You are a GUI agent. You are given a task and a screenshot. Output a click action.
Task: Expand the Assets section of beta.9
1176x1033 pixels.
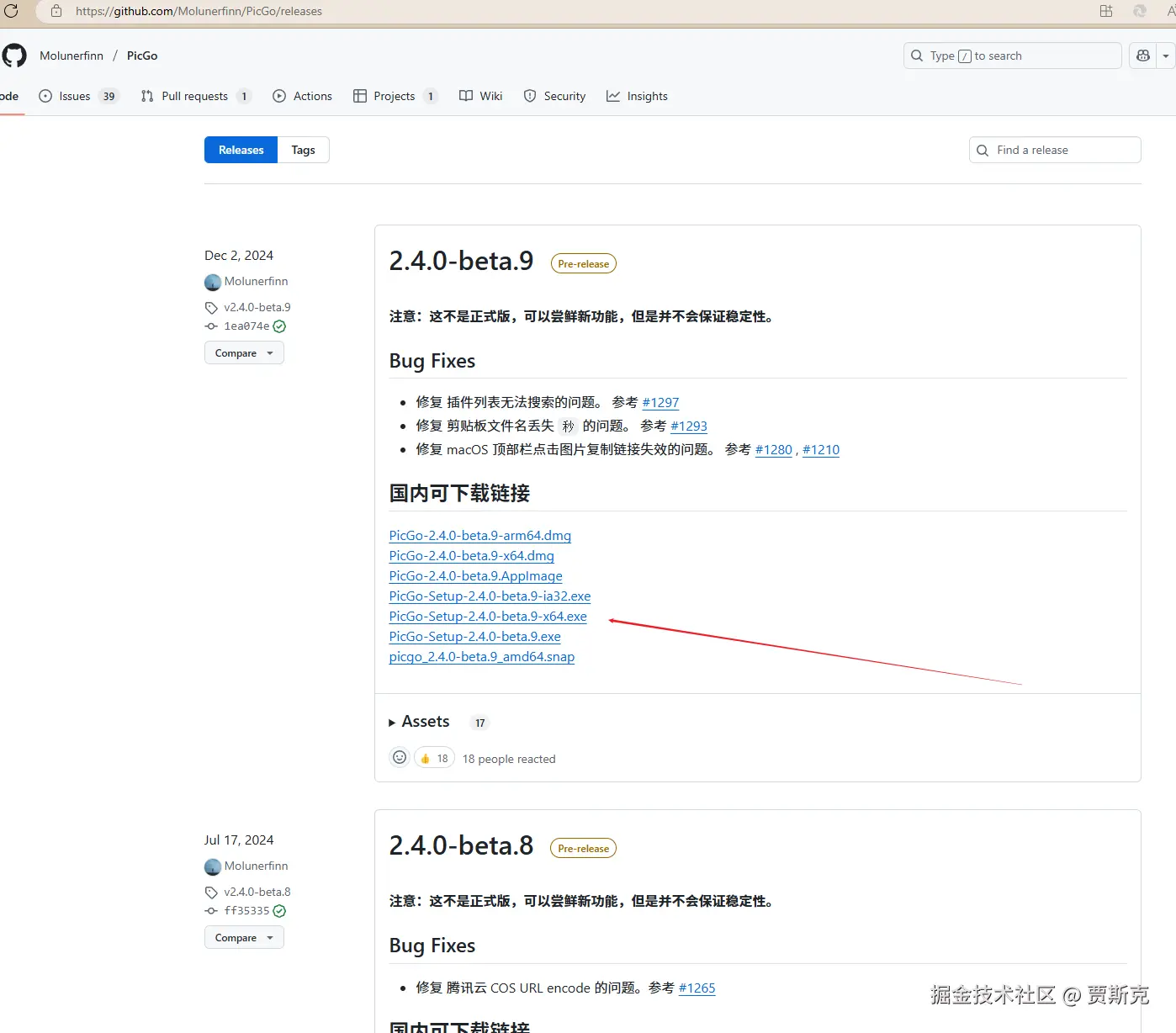[419, 722]
